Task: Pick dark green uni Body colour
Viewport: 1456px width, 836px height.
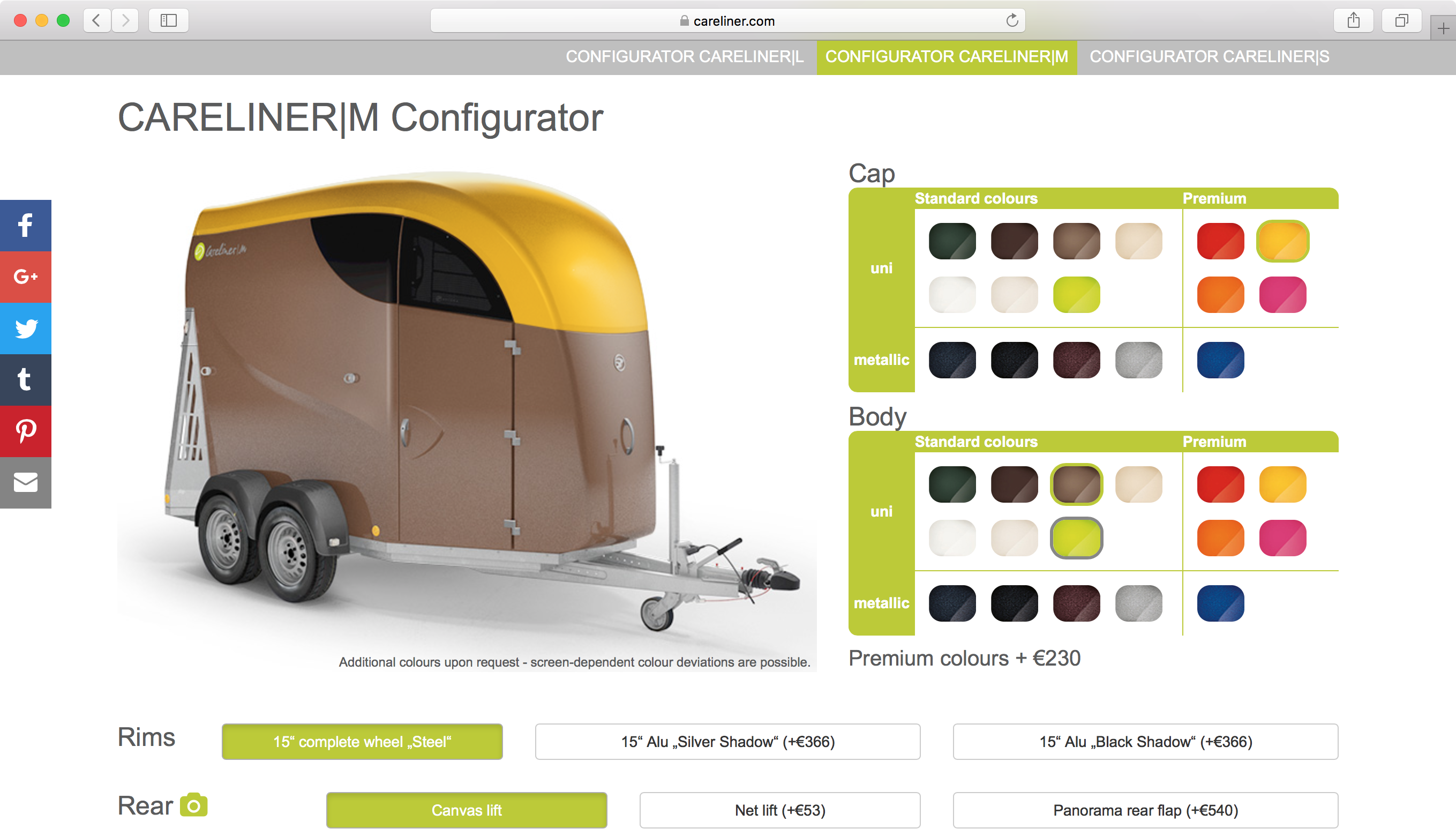Action: (952, 484)
